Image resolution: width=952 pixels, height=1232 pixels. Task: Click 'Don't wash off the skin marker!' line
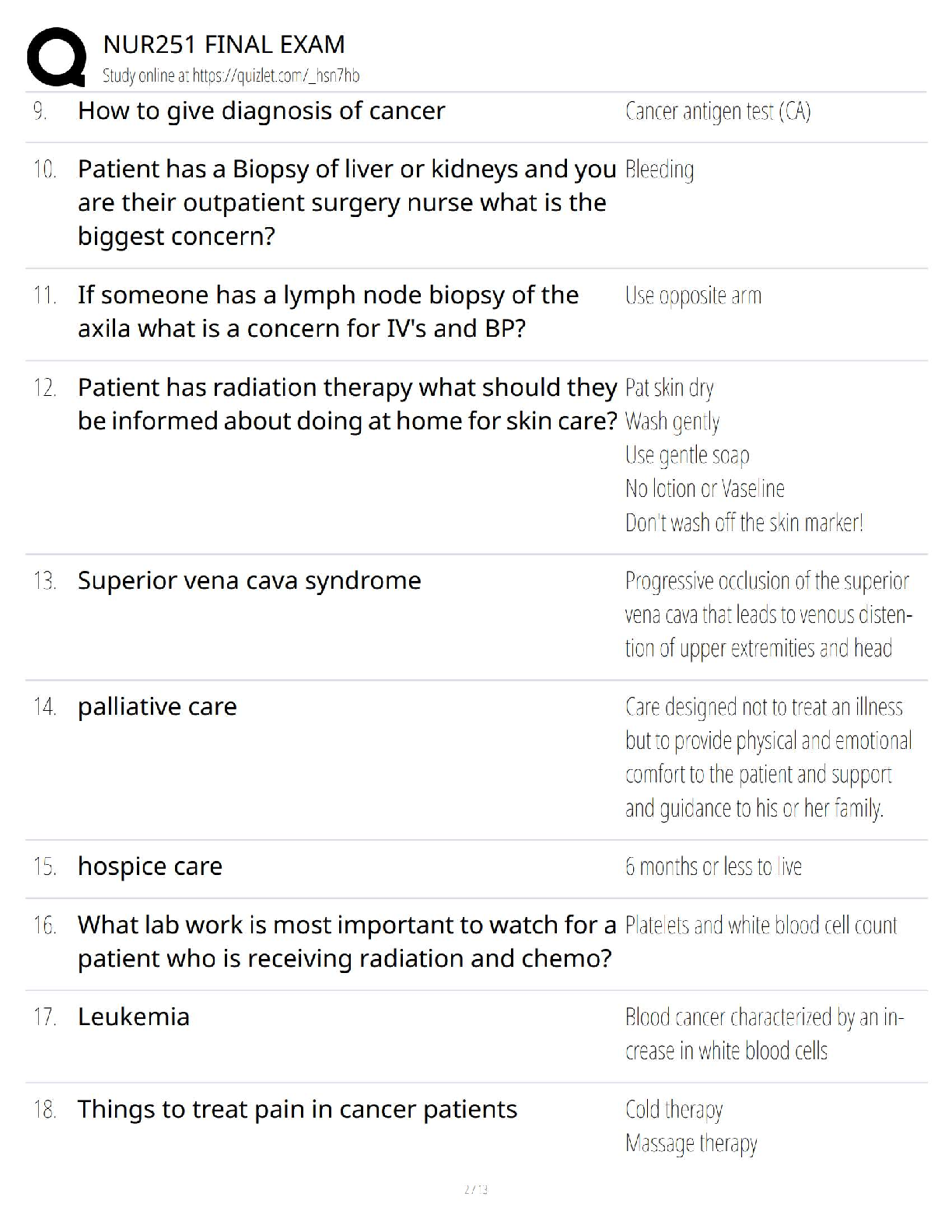click(x=744, y=523)
